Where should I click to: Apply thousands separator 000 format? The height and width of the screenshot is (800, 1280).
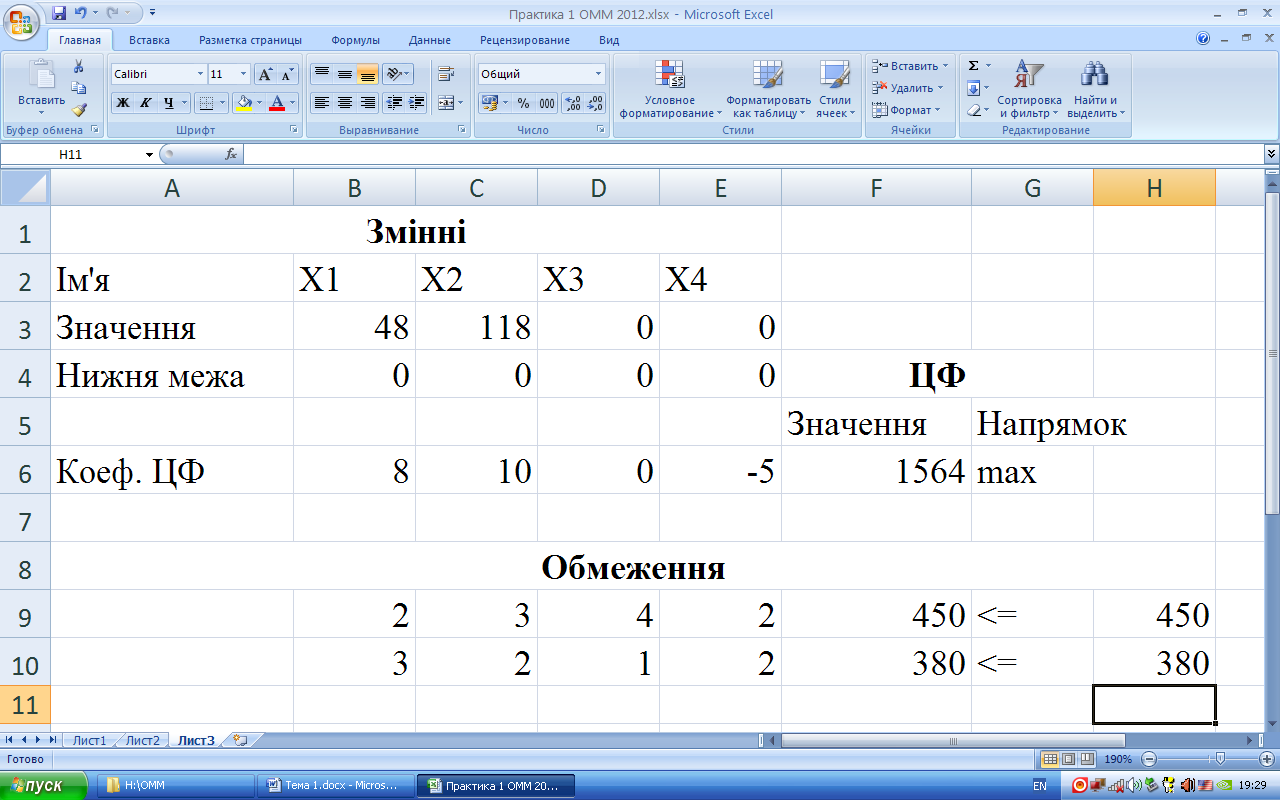[x=547, y=103]
